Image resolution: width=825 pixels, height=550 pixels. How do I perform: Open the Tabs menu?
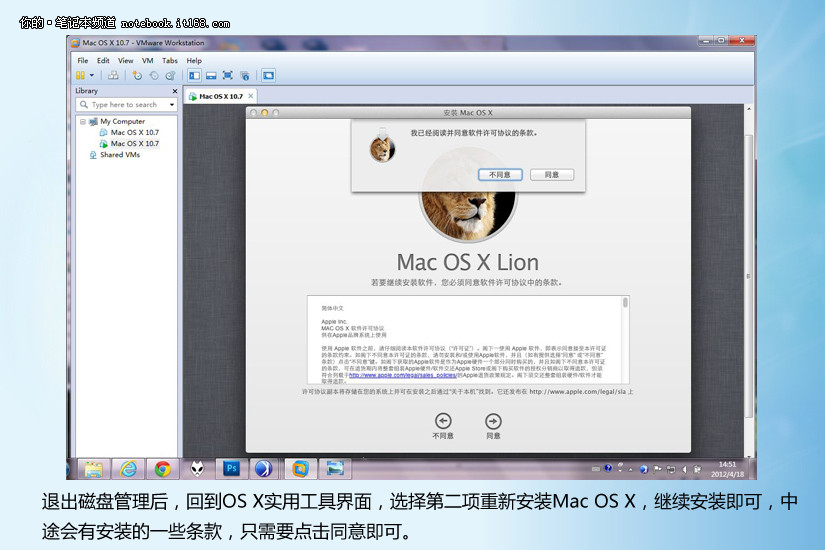pyautogui.click(x=169, y=61)
